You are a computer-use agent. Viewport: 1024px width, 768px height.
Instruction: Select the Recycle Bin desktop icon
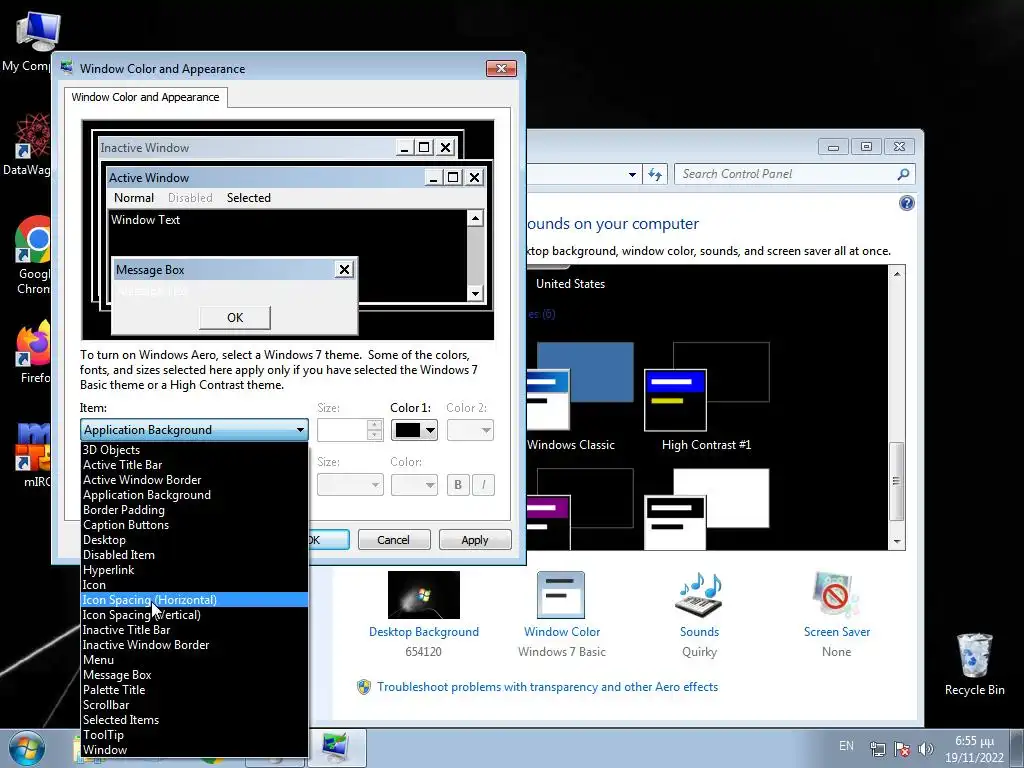(x=974, y=664)
